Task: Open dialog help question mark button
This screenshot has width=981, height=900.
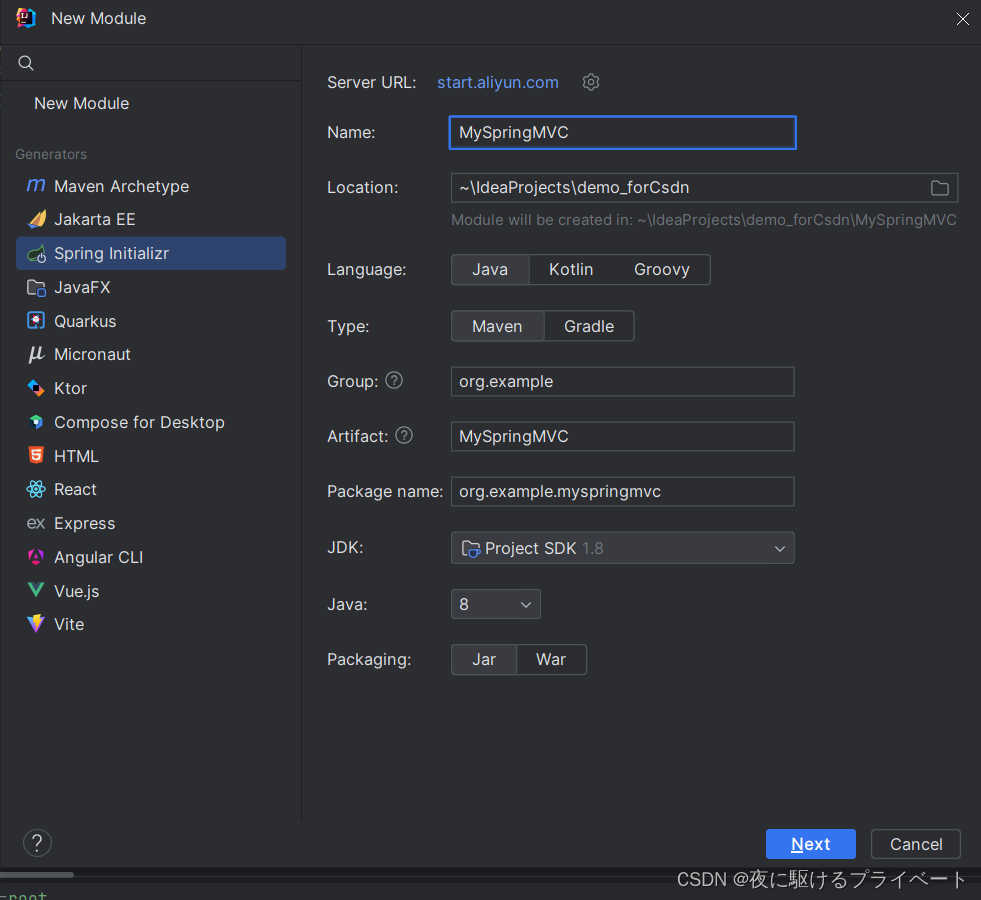Action: coord(38,843)
